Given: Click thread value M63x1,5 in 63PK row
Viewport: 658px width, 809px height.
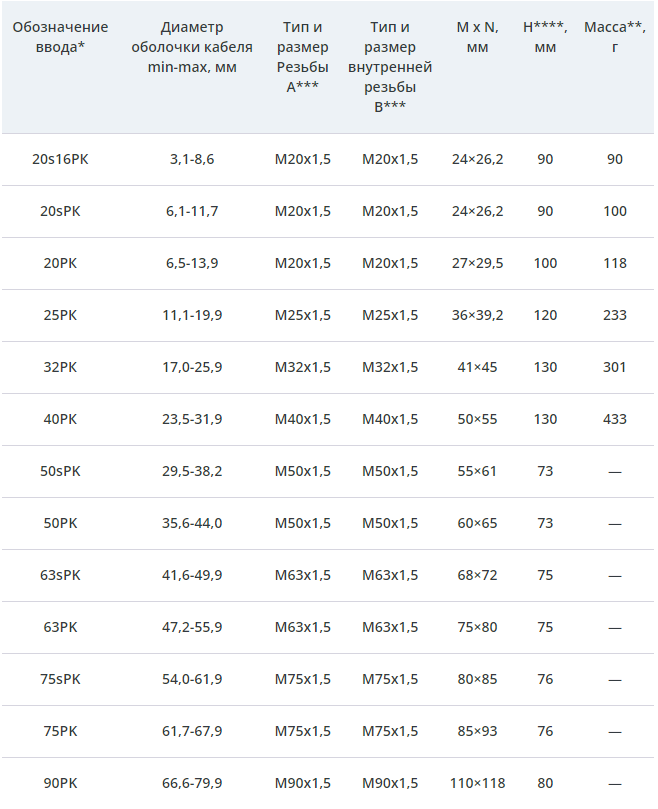Looking at the screenshot, I should point(302,627).
